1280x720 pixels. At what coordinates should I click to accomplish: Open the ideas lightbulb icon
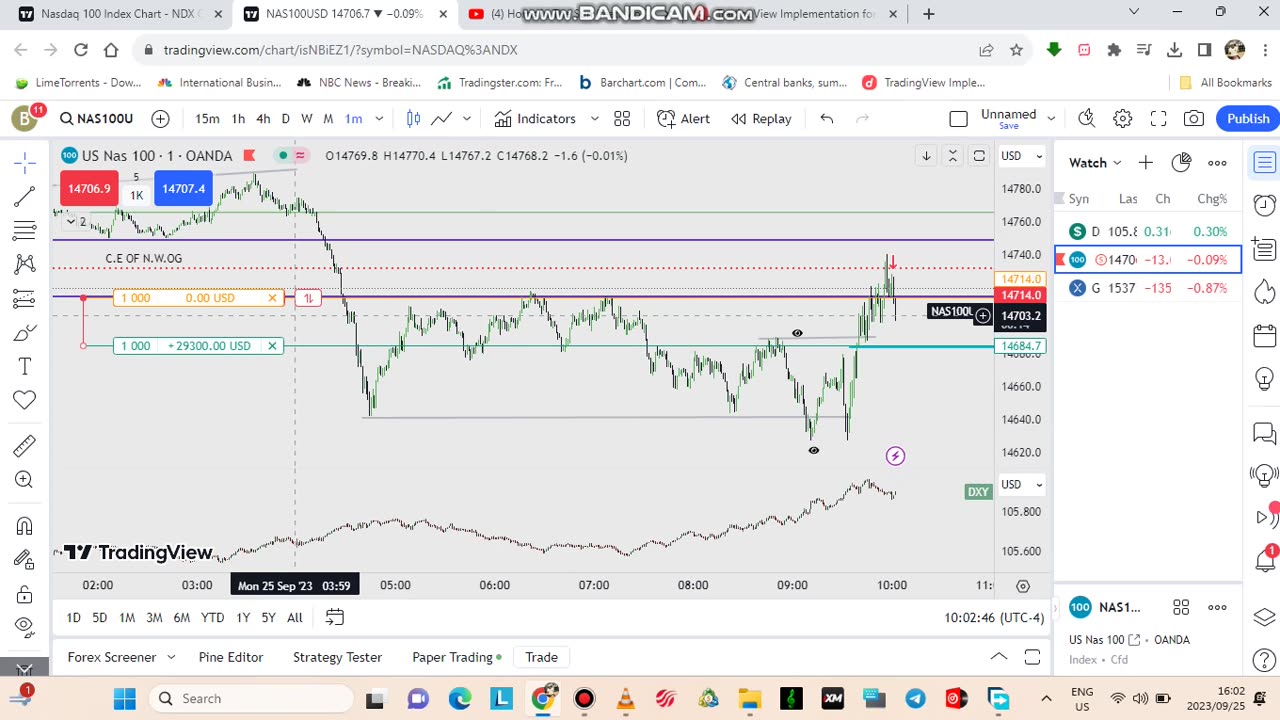(x=1264, y=379)
